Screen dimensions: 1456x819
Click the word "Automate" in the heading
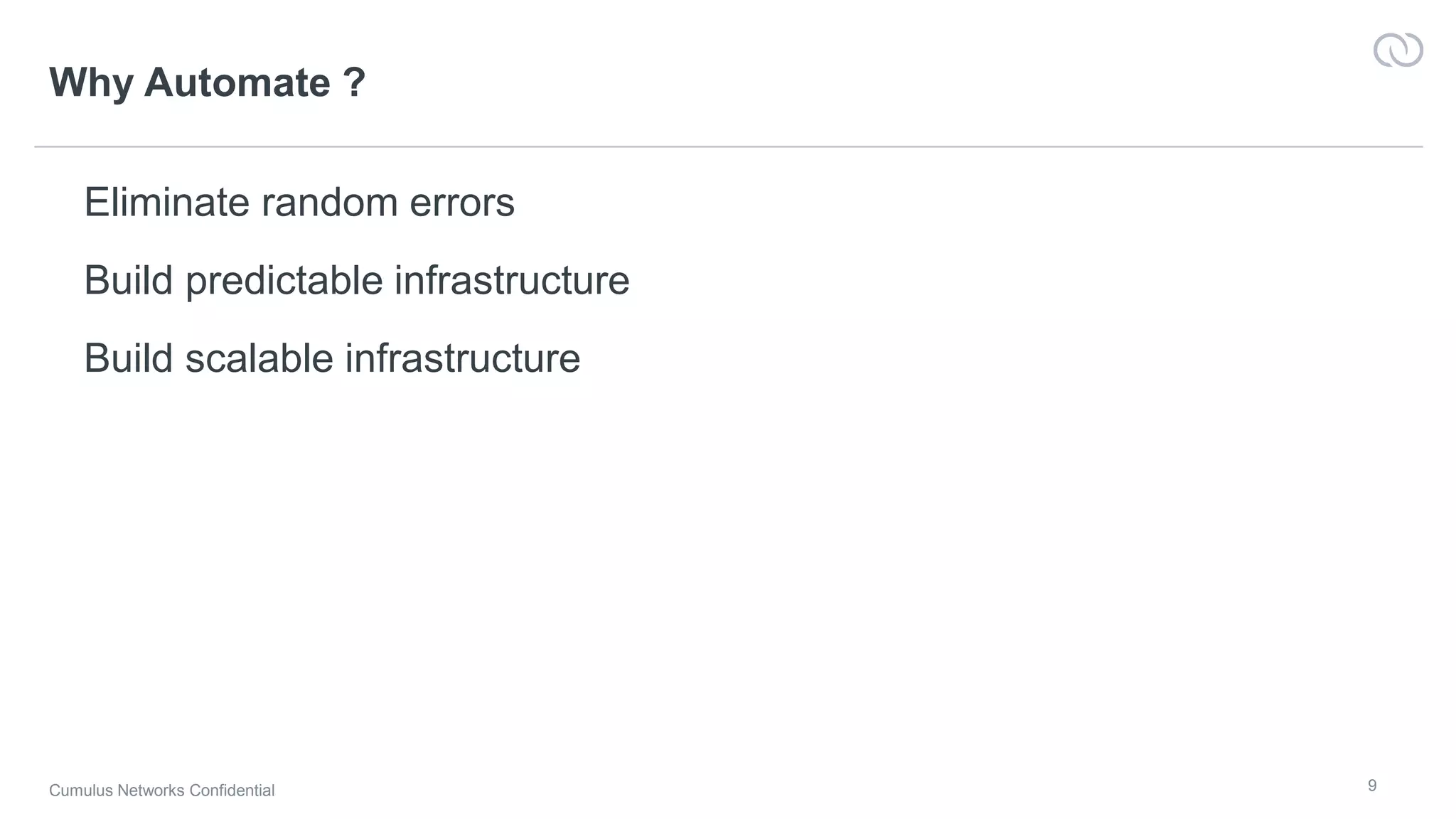tap(237, 82)
